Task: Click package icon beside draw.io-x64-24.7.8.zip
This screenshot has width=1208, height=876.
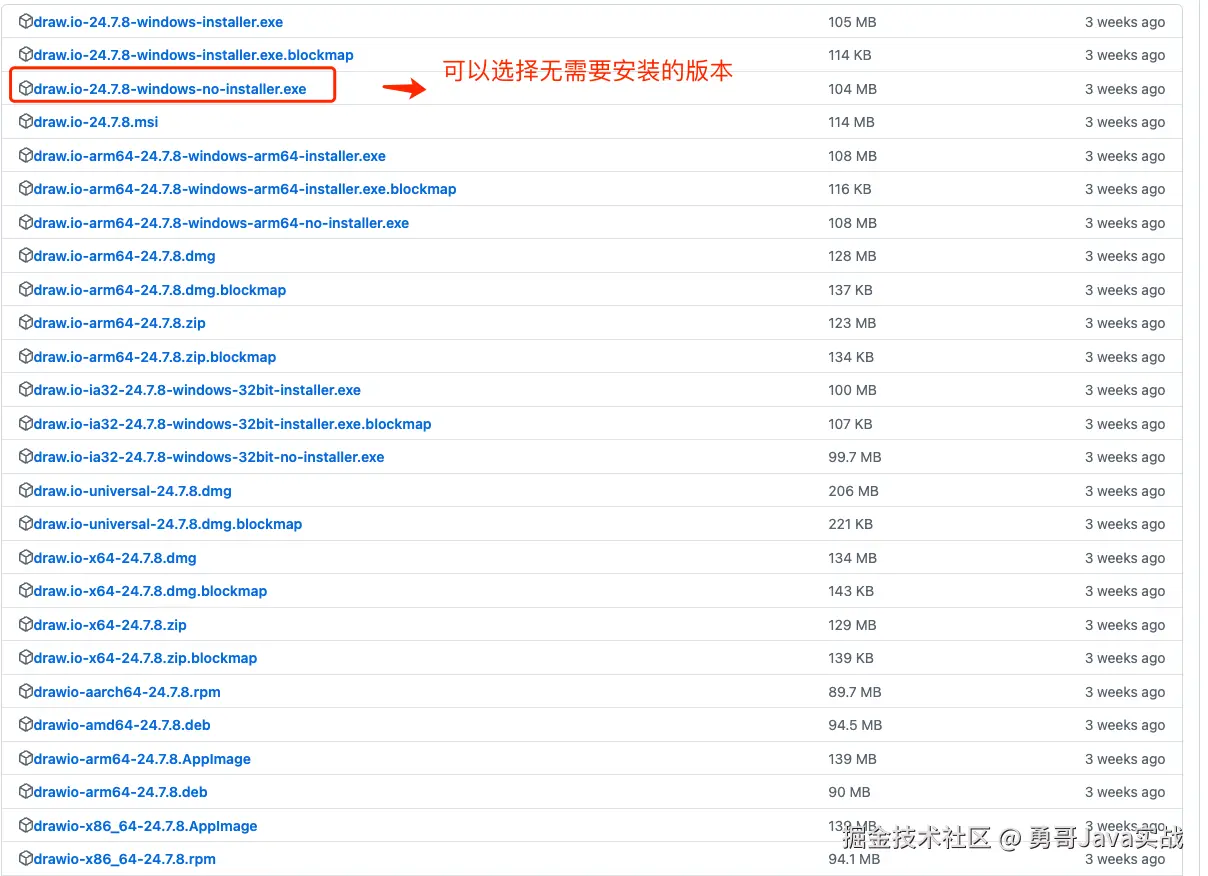Action: 26,625
